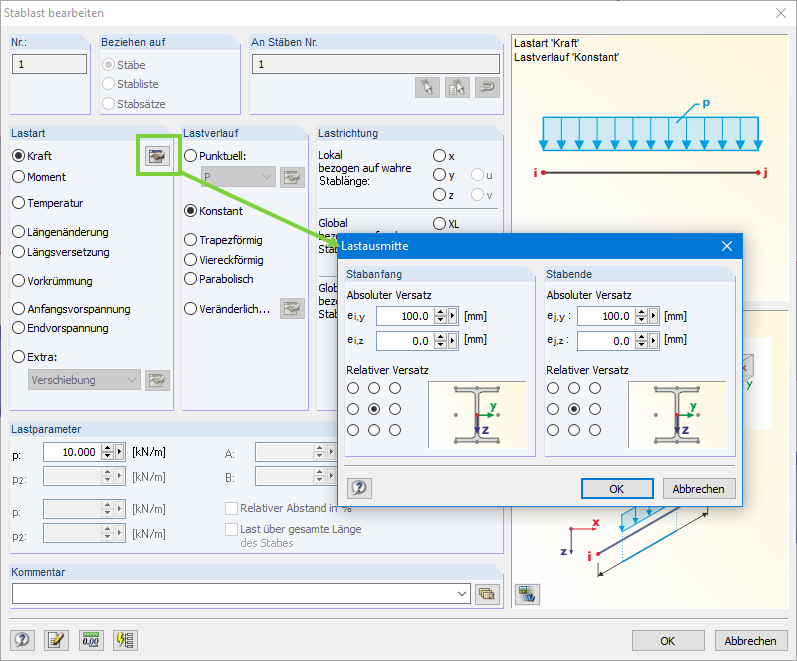
Task: Click the Stabanfang cross-section offset diagram
Action: pyautogui.click(x=477, y=415)
